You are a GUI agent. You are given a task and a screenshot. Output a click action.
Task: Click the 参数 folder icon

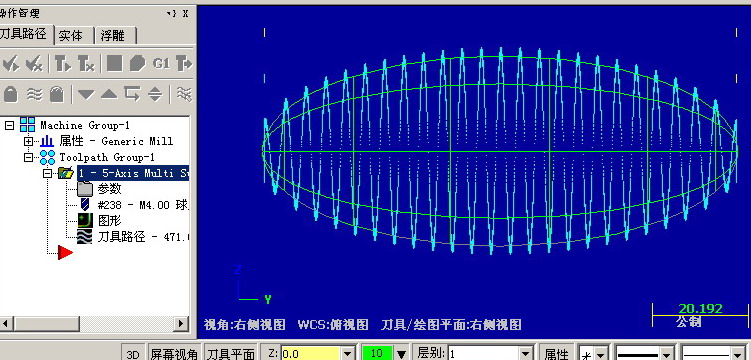(x=85, y=189)
